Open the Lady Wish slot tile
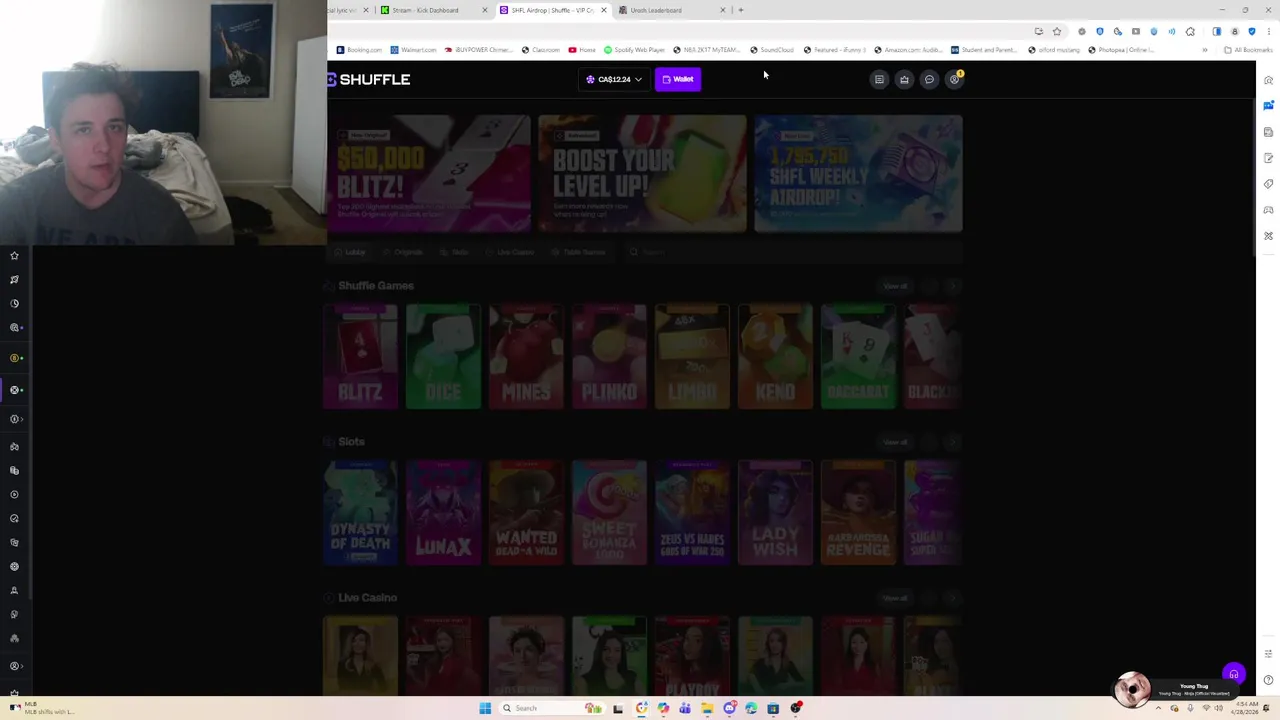The height and width of the screenshot is (720, 1280). coord(775,513)
